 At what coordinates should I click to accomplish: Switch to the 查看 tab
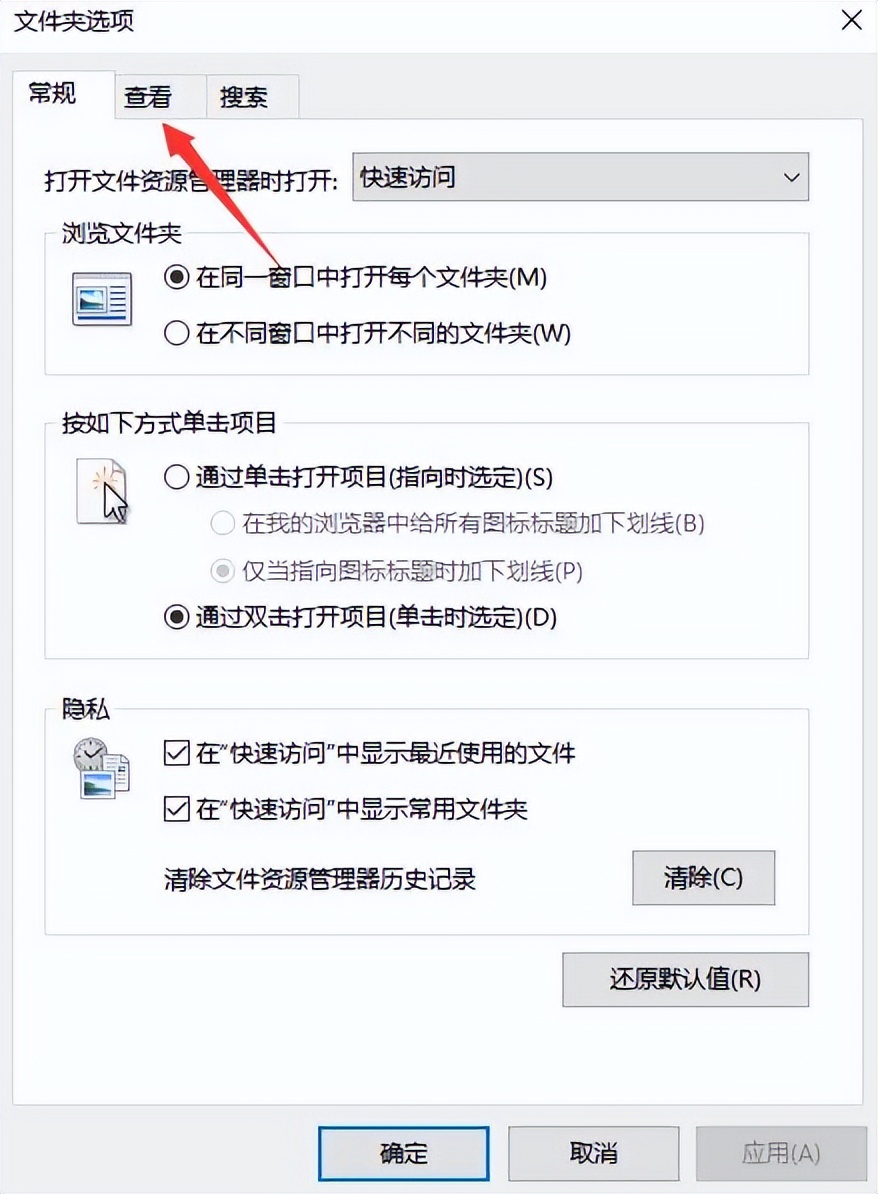148,97
